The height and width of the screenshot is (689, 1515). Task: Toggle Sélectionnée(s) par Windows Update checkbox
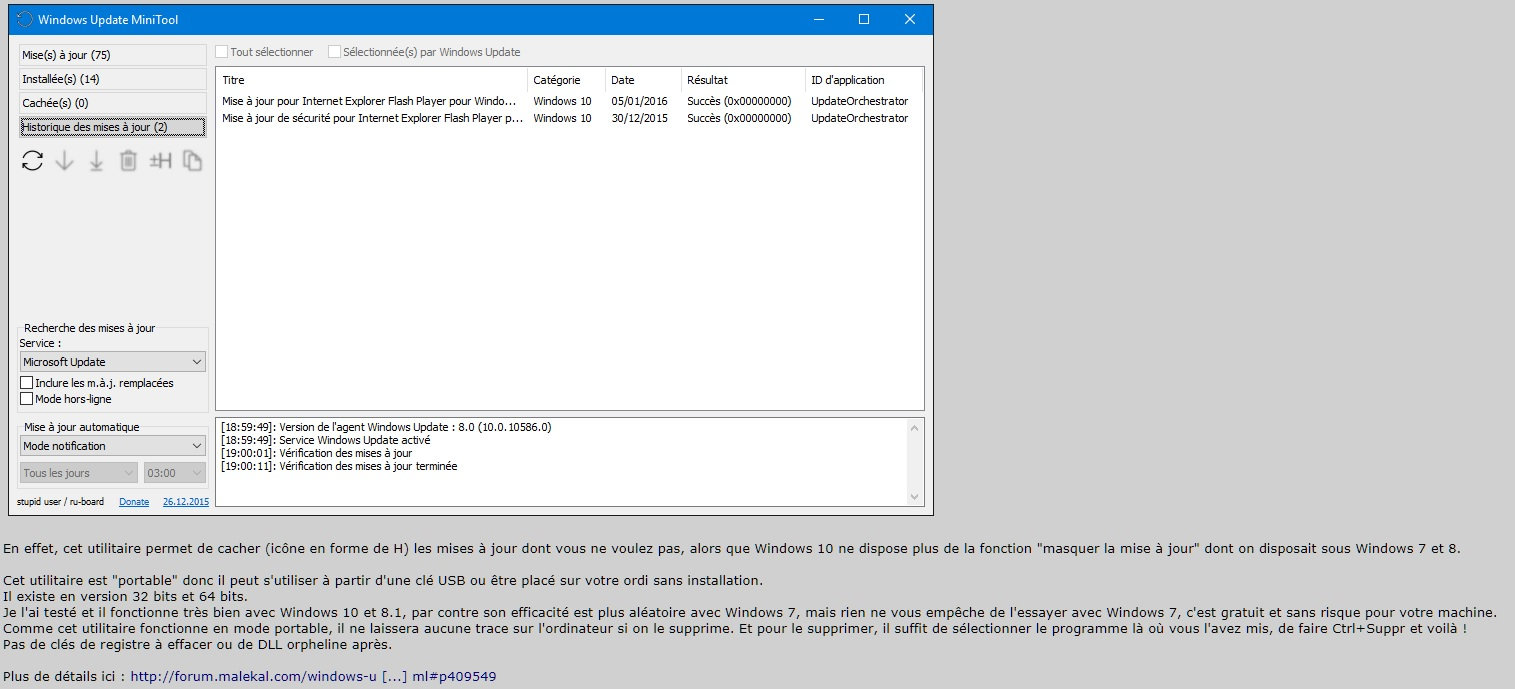[x=334, y=52]
